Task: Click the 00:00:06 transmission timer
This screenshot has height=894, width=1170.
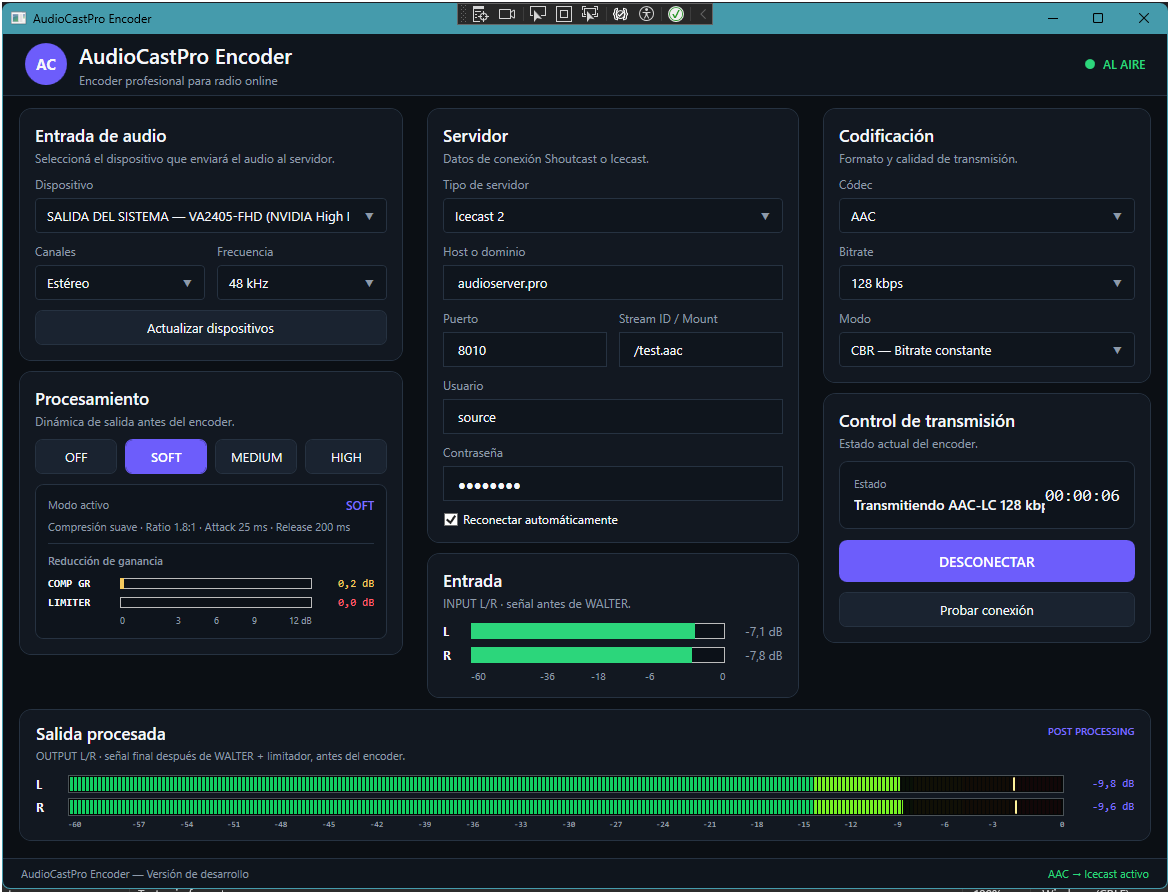Action: point(1082,496)
